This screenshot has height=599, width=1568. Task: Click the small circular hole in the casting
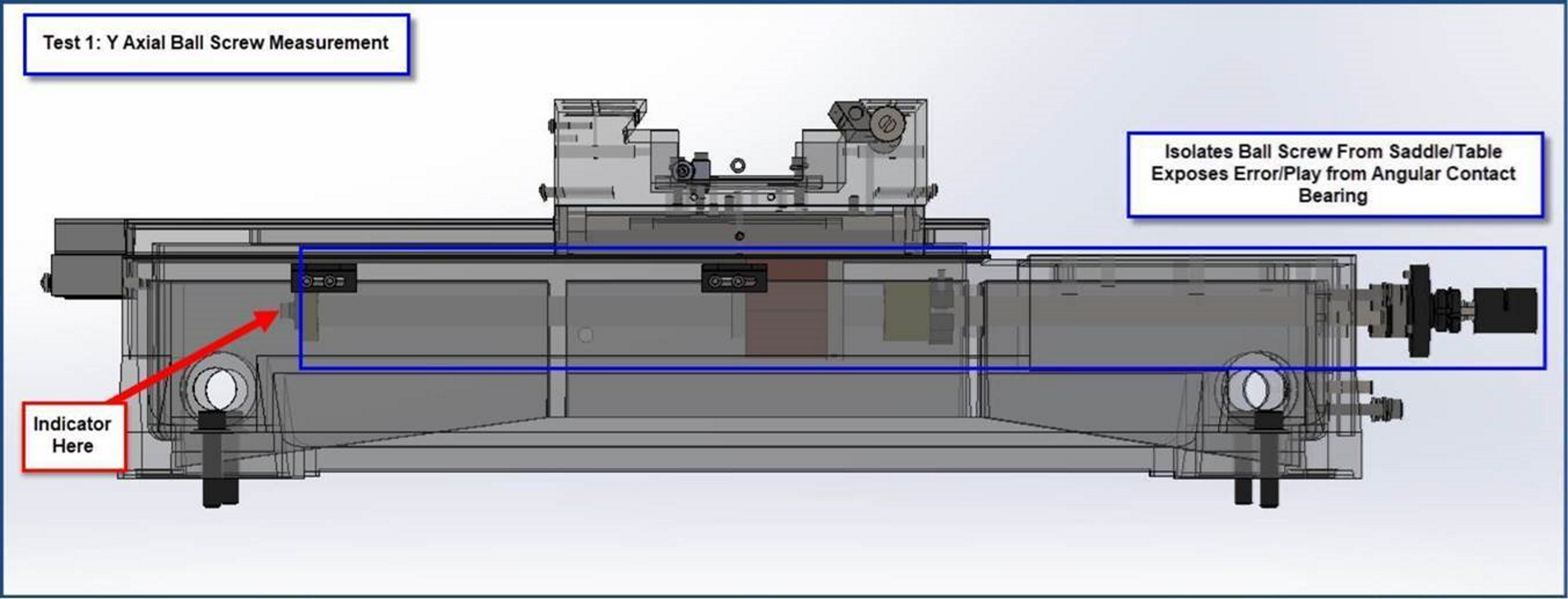(x=585, y=334)
